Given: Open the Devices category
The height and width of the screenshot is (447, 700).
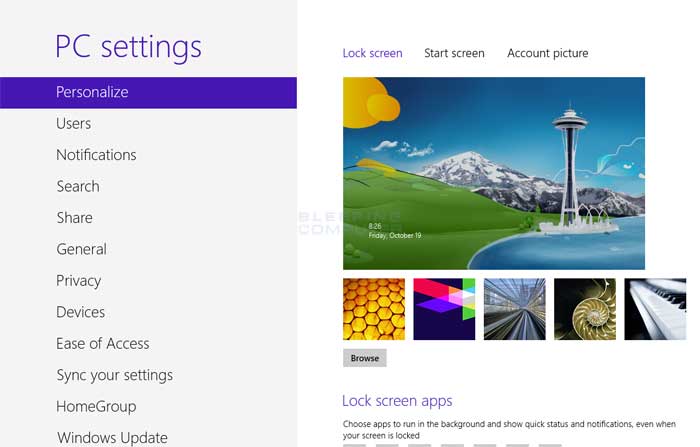Looking at the screenshot, I should (80, 312).
